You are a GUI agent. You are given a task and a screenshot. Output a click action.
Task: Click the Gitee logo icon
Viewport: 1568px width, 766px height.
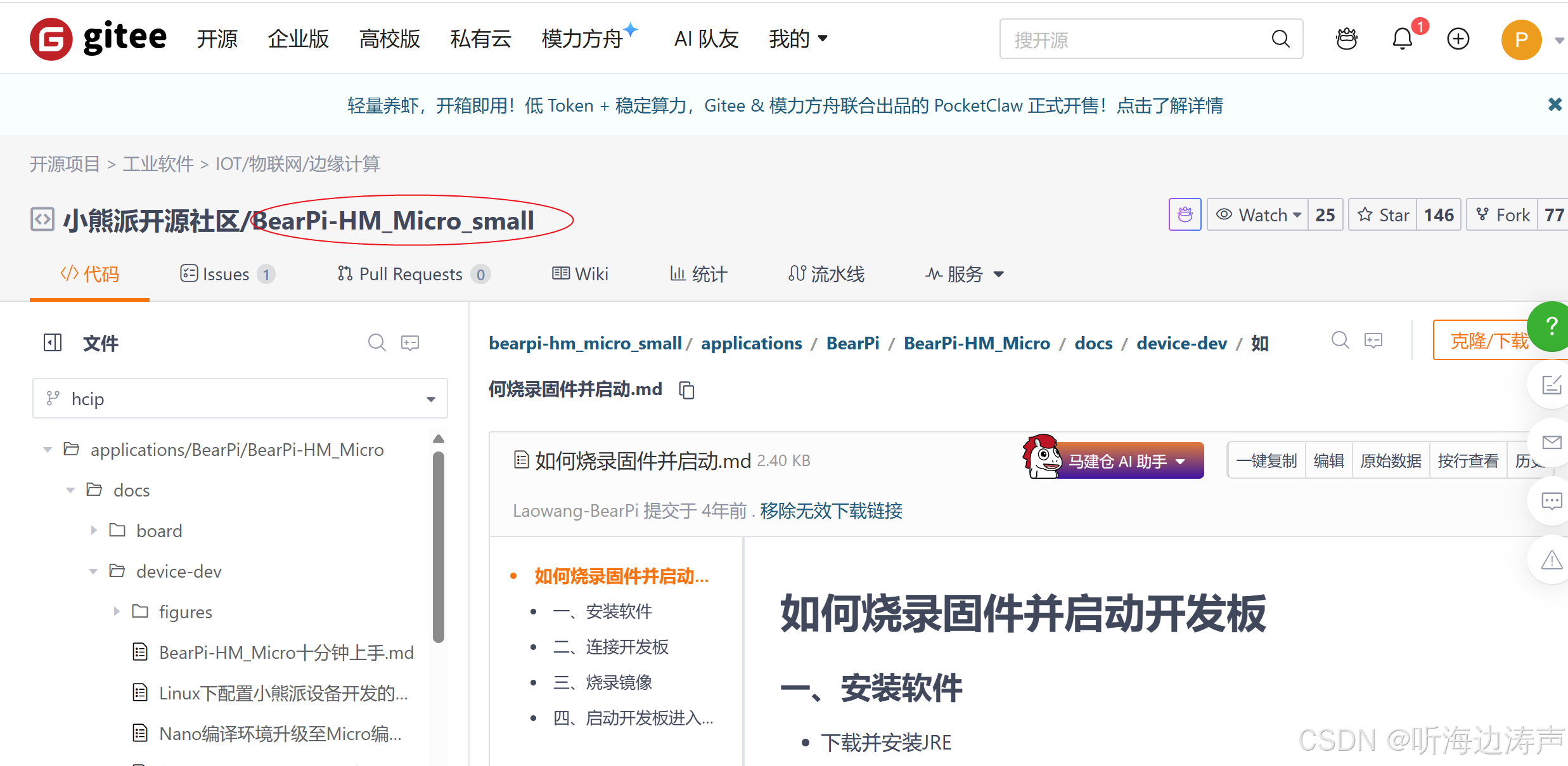pyautogui.click(x=51, y=39)
